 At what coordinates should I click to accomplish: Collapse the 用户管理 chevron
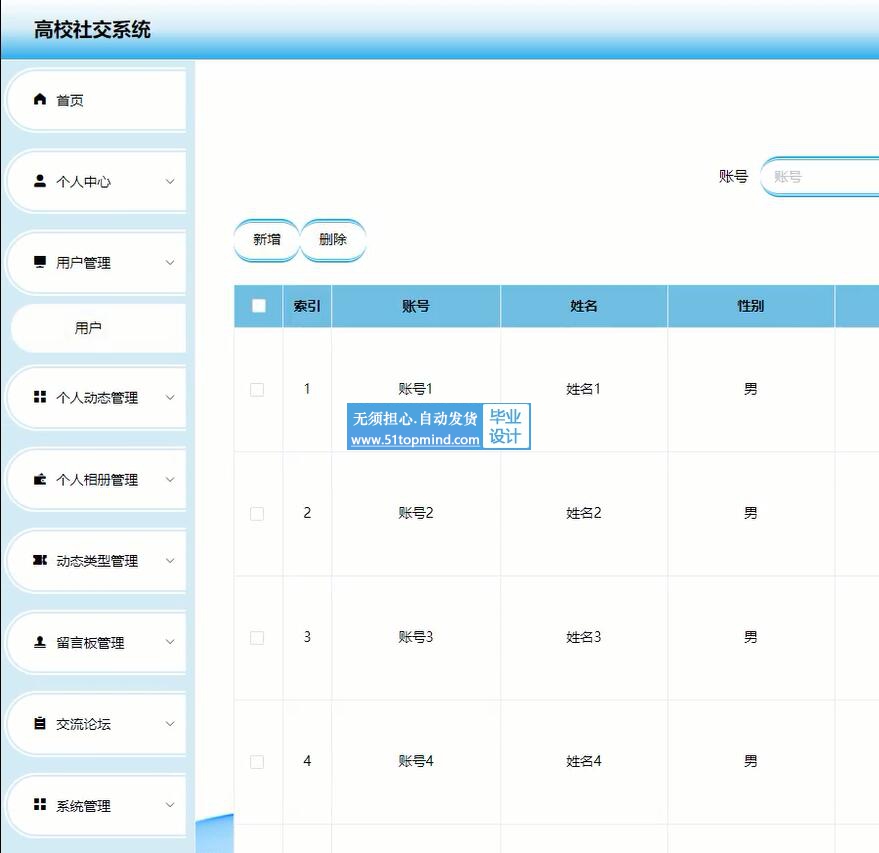170,262
